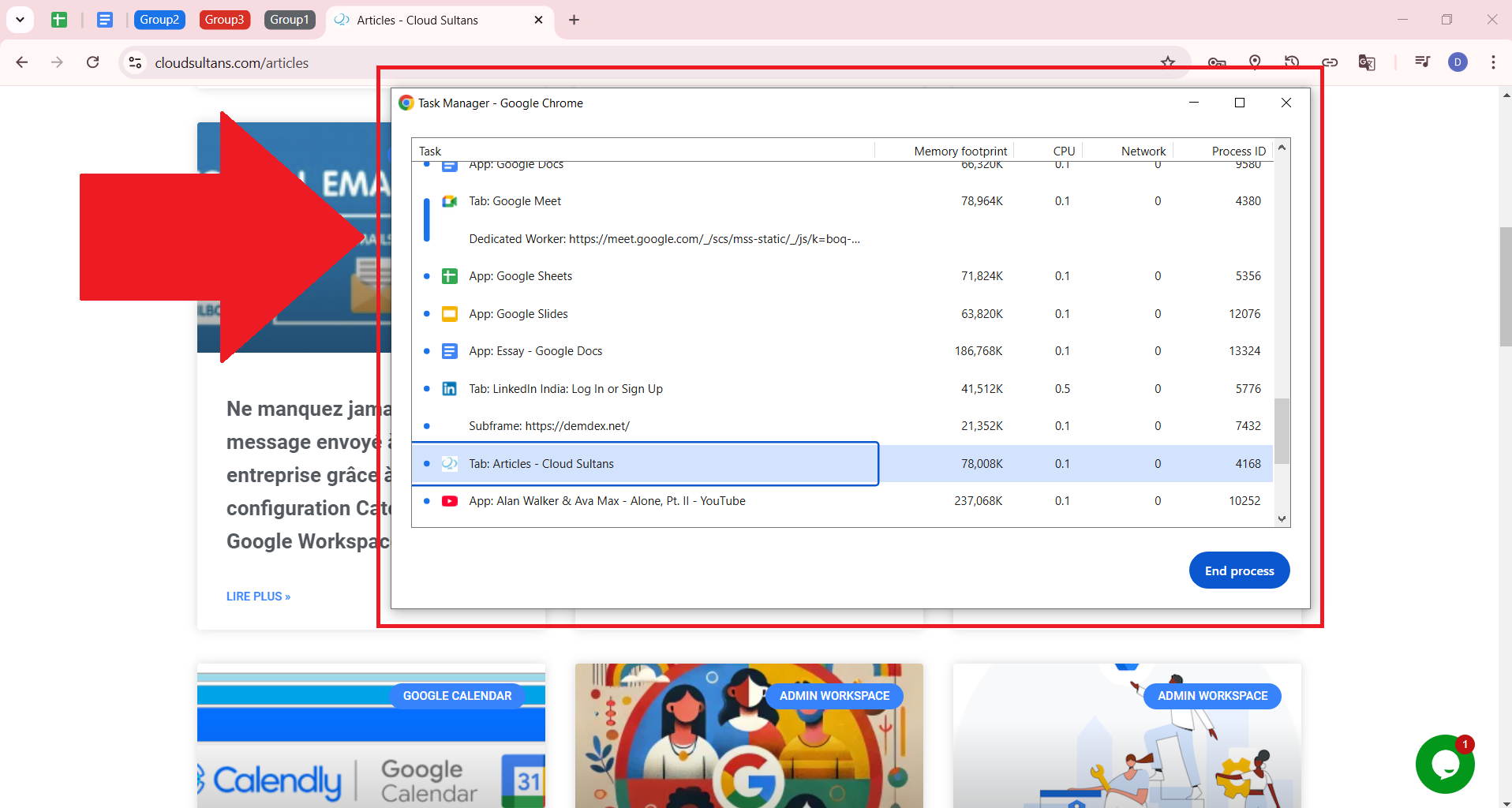Click the Google Slides task icon

[x=449, y=314]
